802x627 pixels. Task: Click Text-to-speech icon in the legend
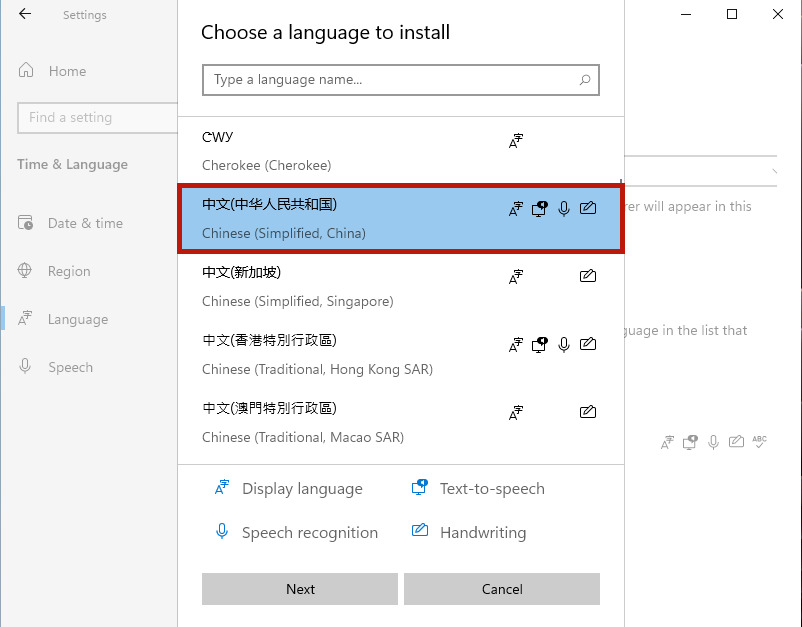(419, 488)
